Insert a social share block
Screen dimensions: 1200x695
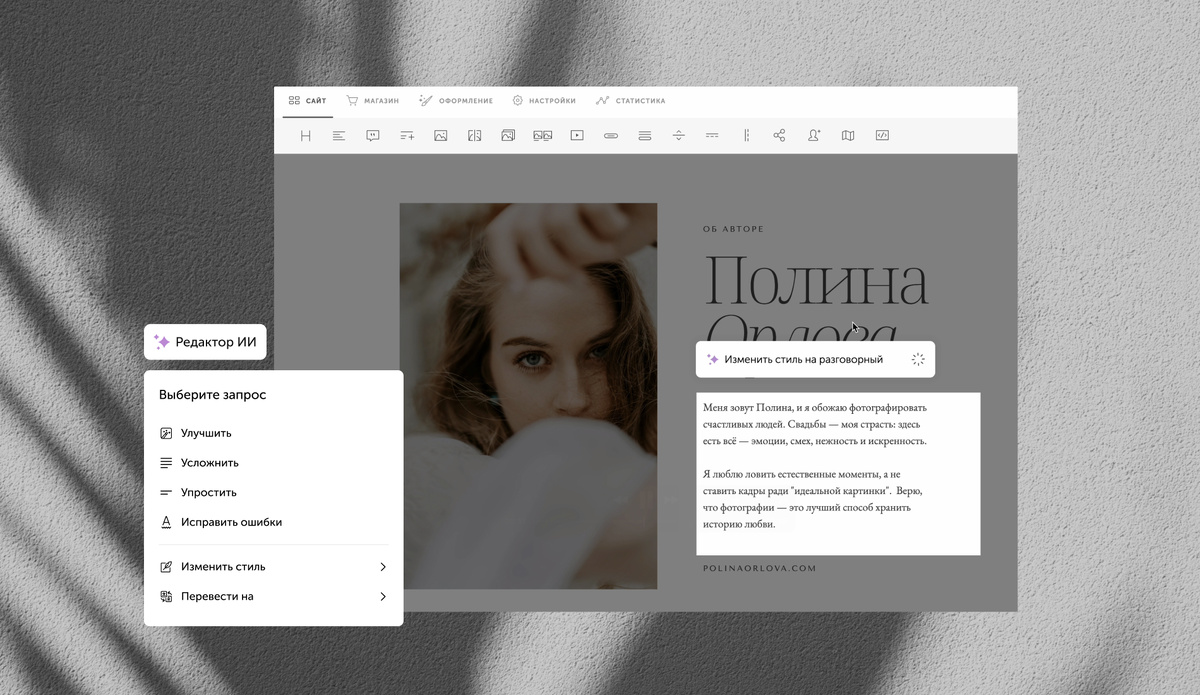pyautogui.click(x=780, y=136)
